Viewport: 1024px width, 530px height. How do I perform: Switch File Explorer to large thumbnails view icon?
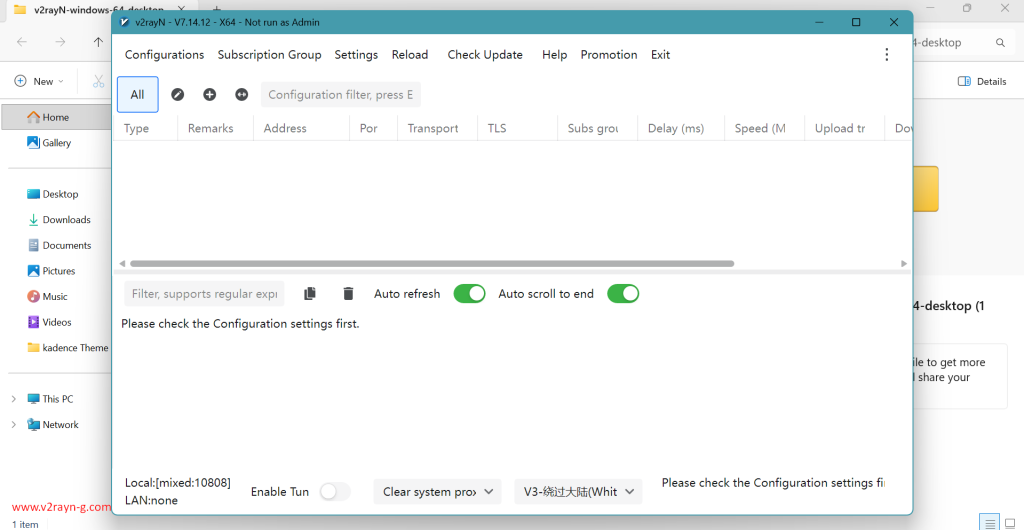pos(1010,523)
